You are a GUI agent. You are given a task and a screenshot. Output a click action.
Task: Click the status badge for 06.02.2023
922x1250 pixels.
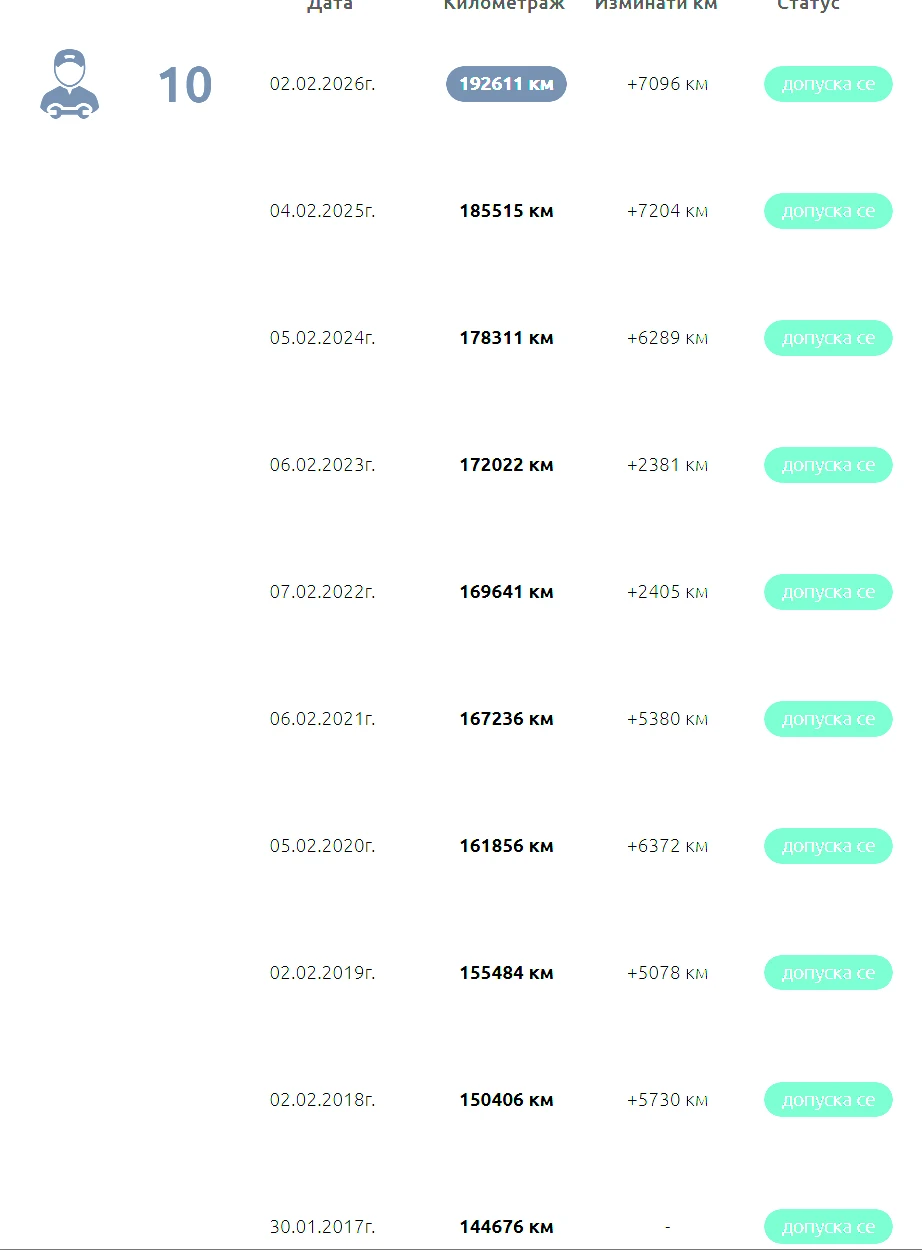[828, 465]
